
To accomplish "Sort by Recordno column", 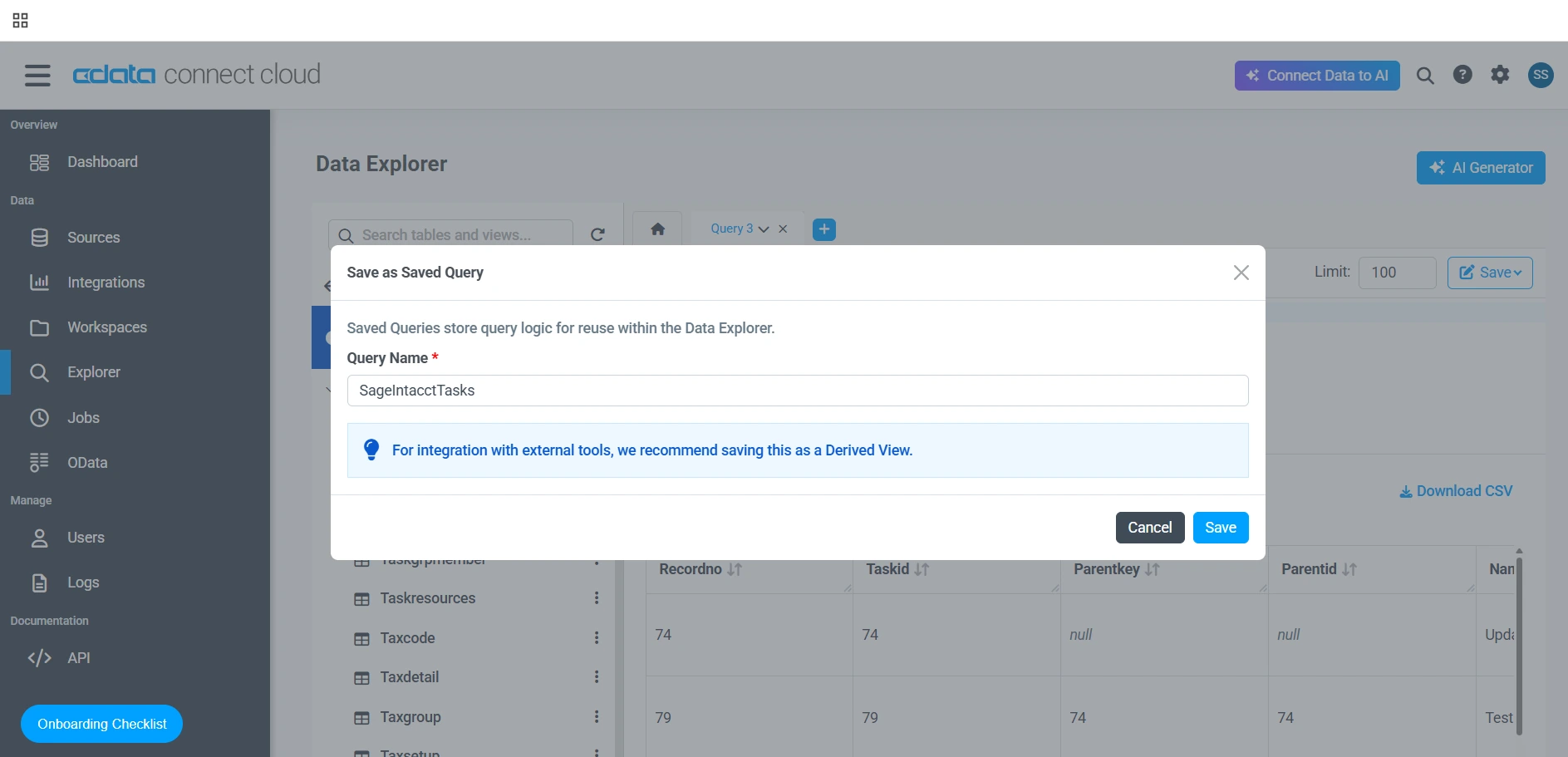I will (735, 569).
